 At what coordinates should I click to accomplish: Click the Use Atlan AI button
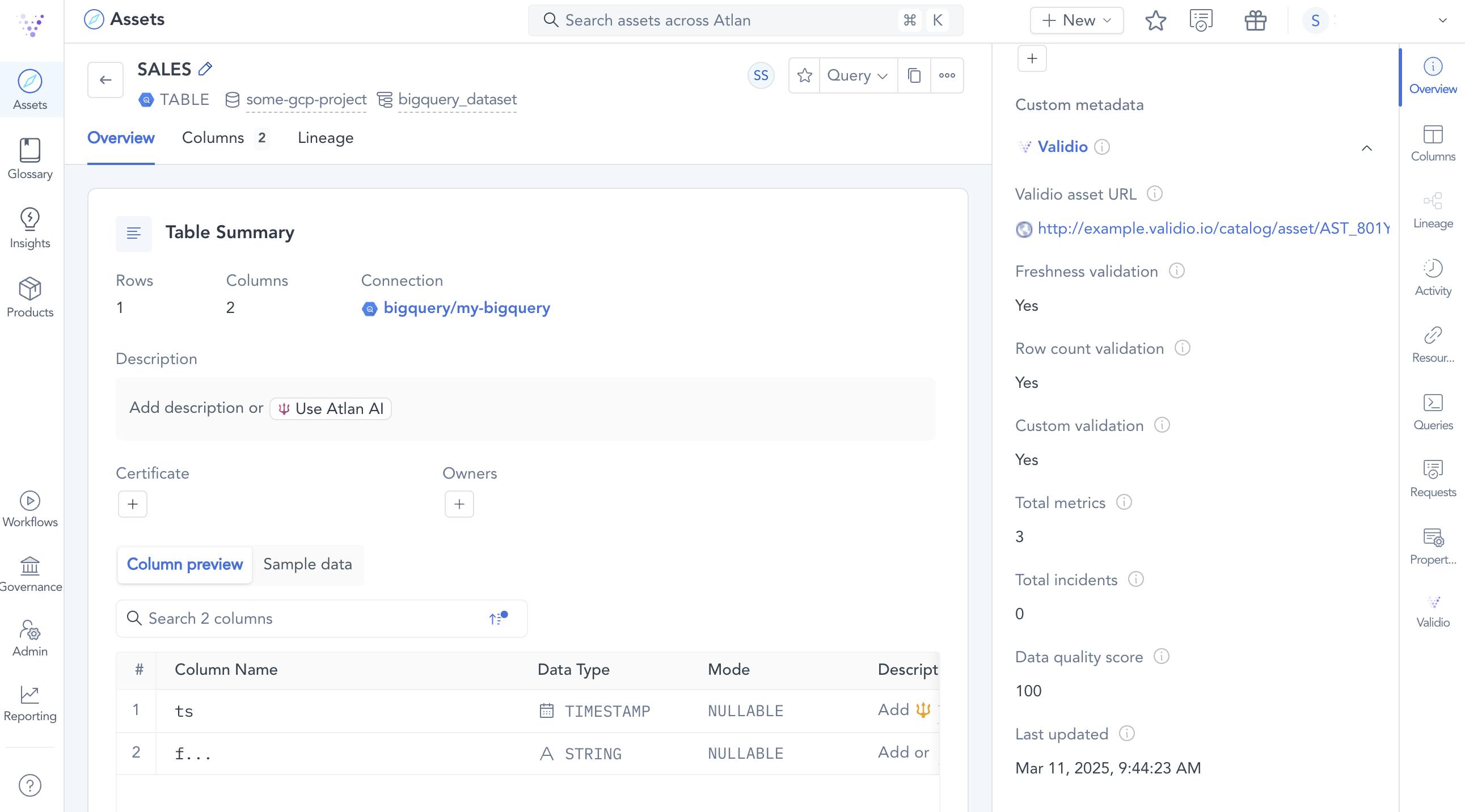click(x=331, y=408)
